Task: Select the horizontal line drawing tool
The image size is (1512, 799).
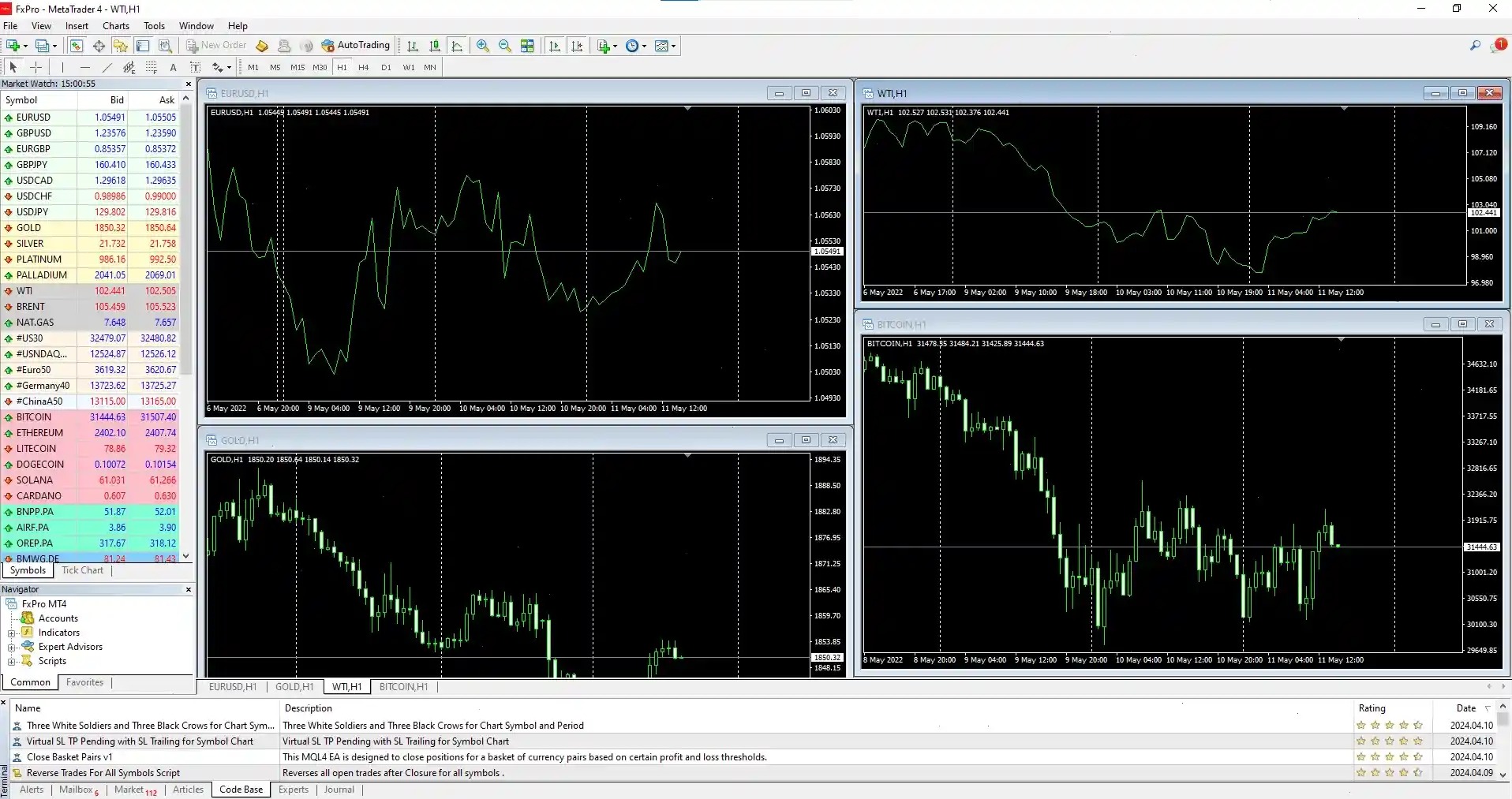Action: (84, 67)
